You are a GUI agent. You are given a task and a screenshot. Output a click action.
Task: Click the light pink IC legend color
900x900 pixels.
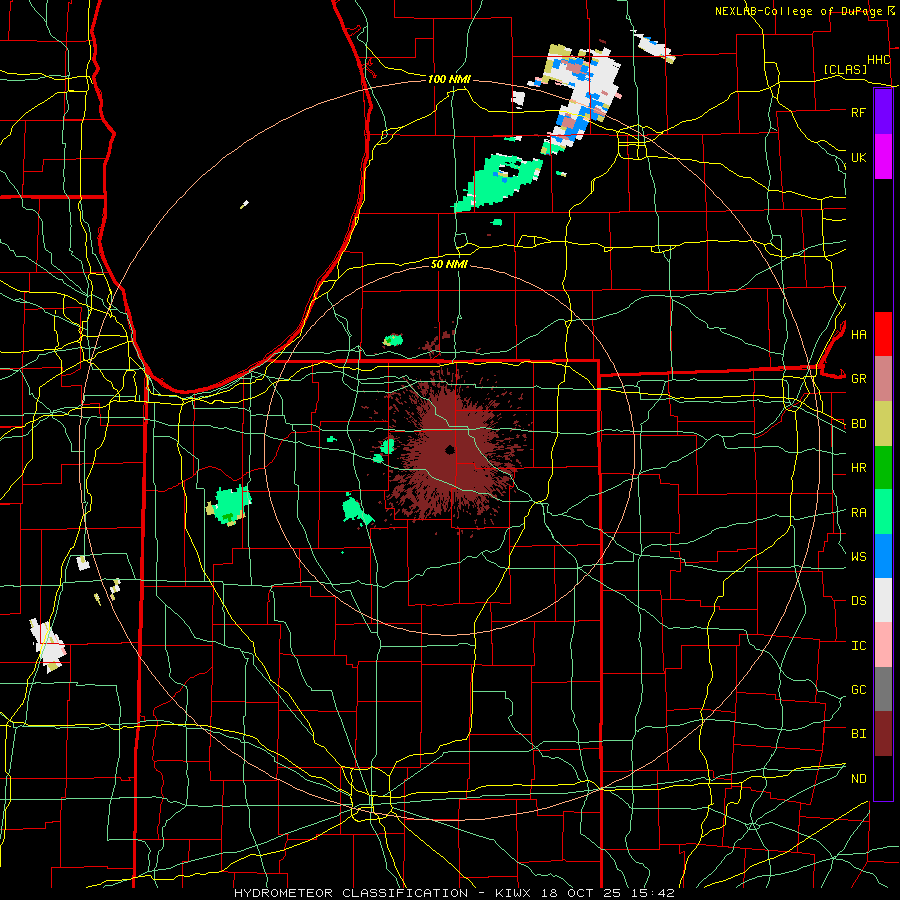click(x=883, y=645)
